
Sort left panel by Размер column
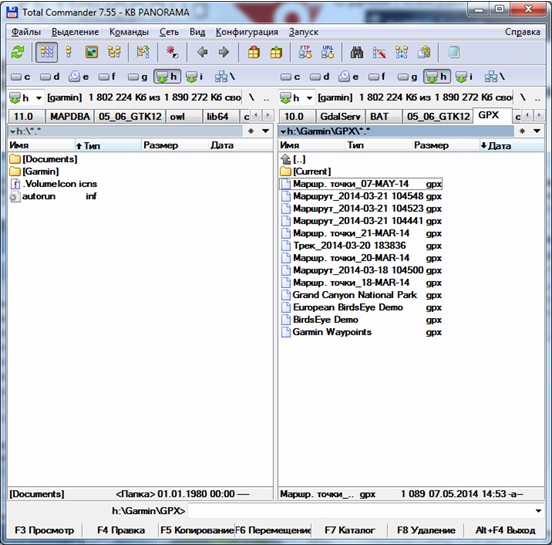[175, 145]
